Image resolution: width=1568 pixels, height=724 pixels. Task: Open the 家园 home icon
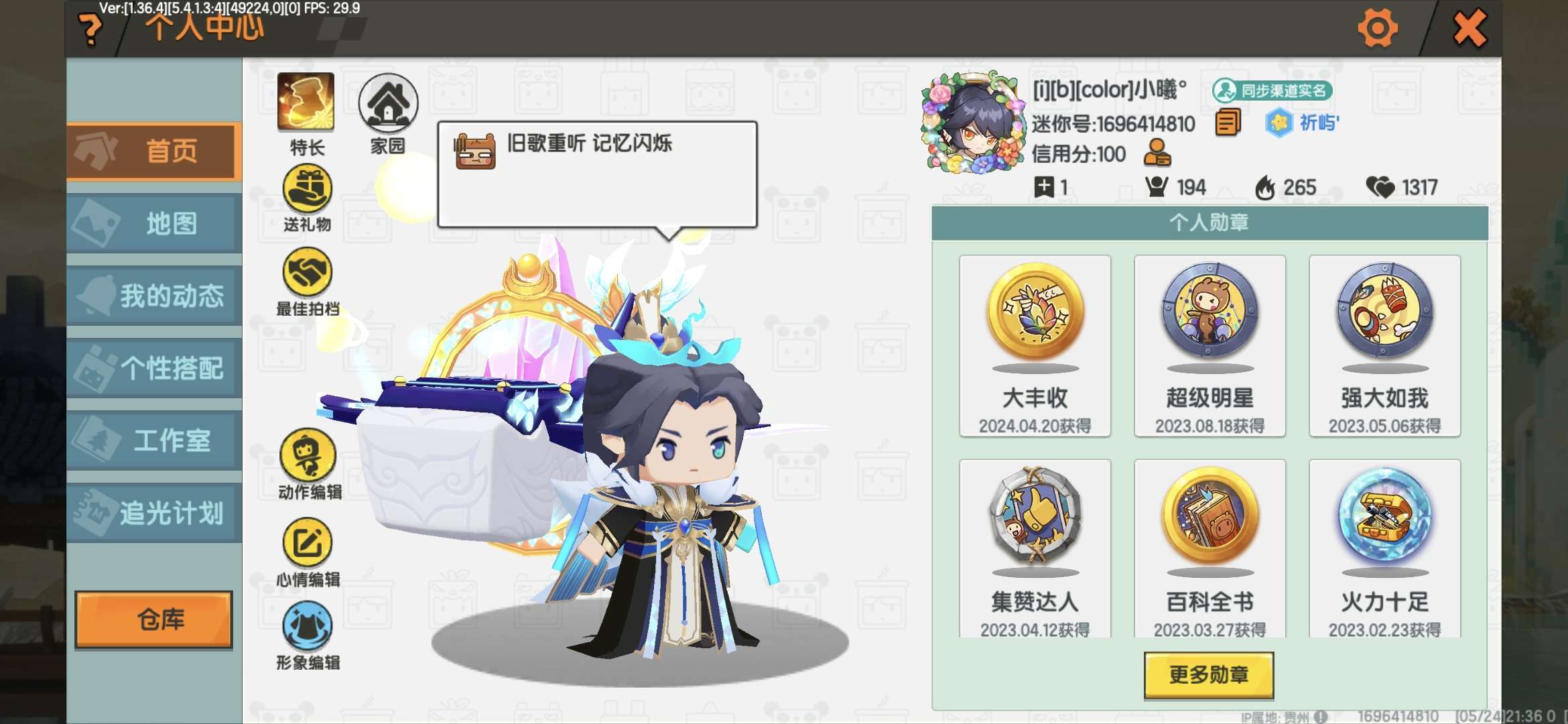(388, 103)
